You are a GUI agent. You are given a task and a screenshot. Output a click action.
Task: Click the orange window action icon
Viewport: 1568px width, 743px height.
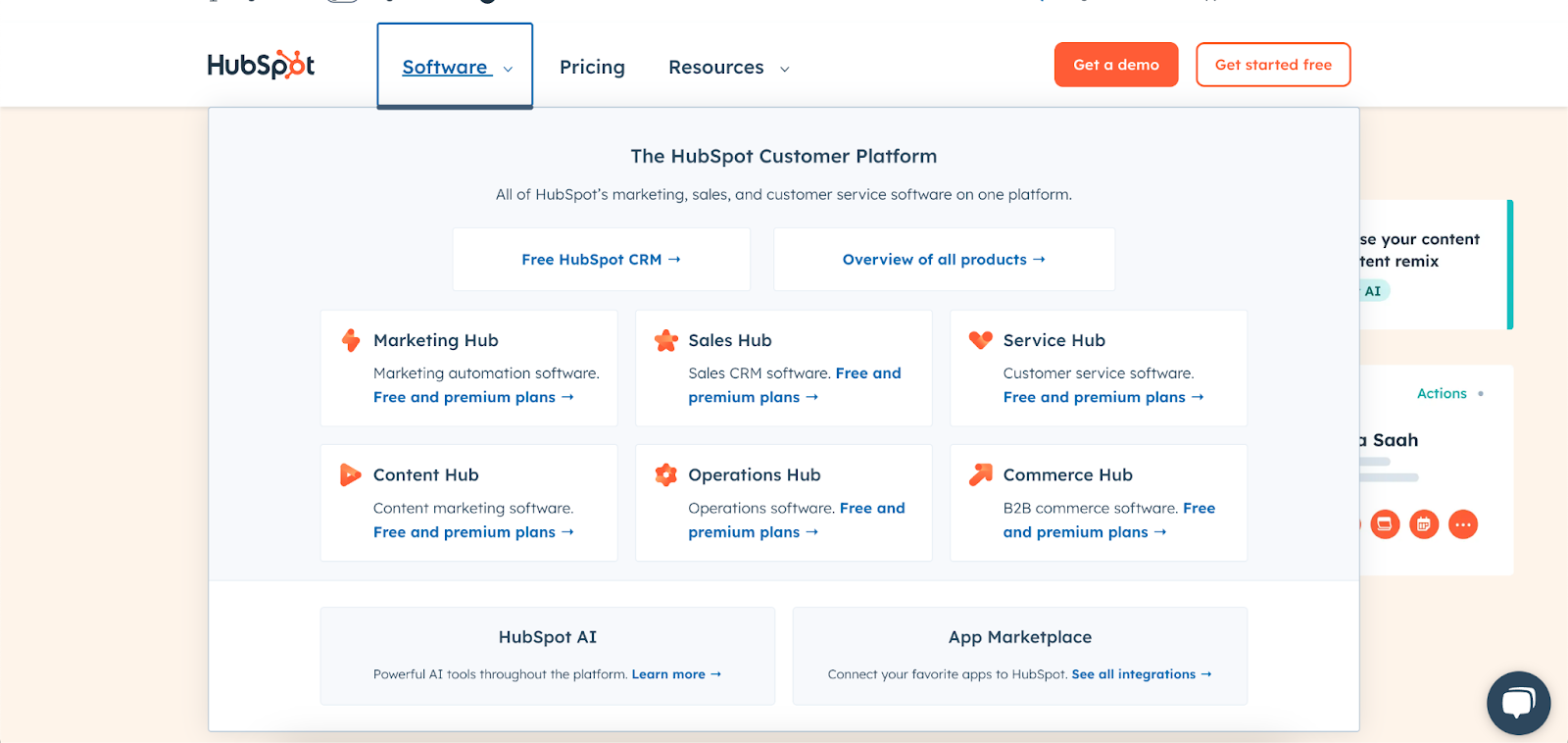1385,524
